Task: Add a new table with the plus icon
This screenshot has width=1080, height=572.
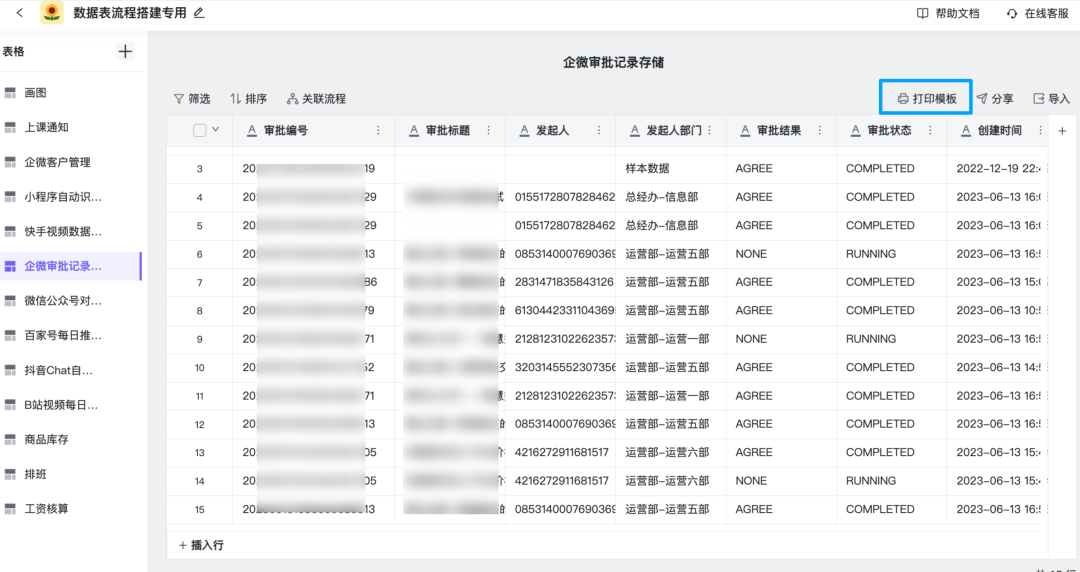Action: pos(125,51)
